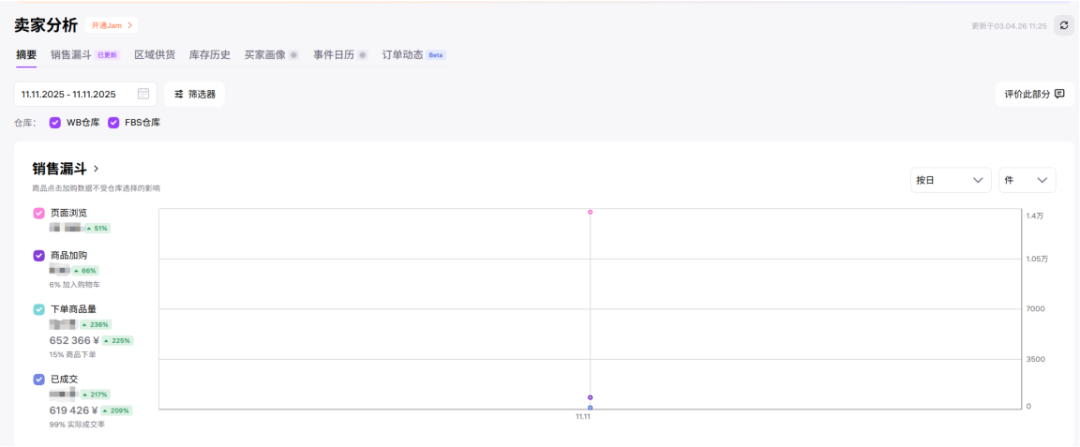Click the 6% 加入购物车 text

[74, 284]
